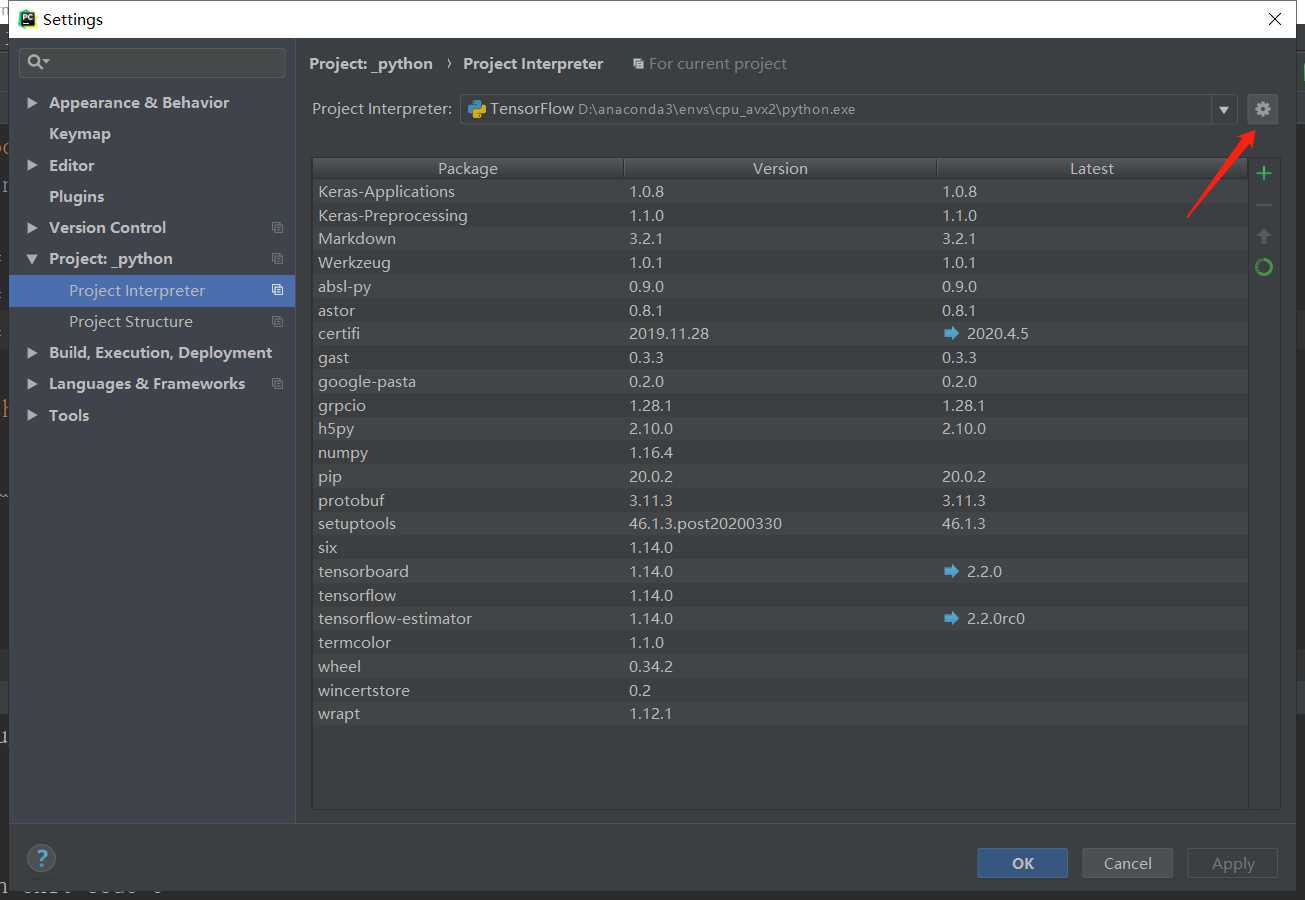Click the project-level icon beside Project Structure

pyautogui.click(x=278, y=322)
